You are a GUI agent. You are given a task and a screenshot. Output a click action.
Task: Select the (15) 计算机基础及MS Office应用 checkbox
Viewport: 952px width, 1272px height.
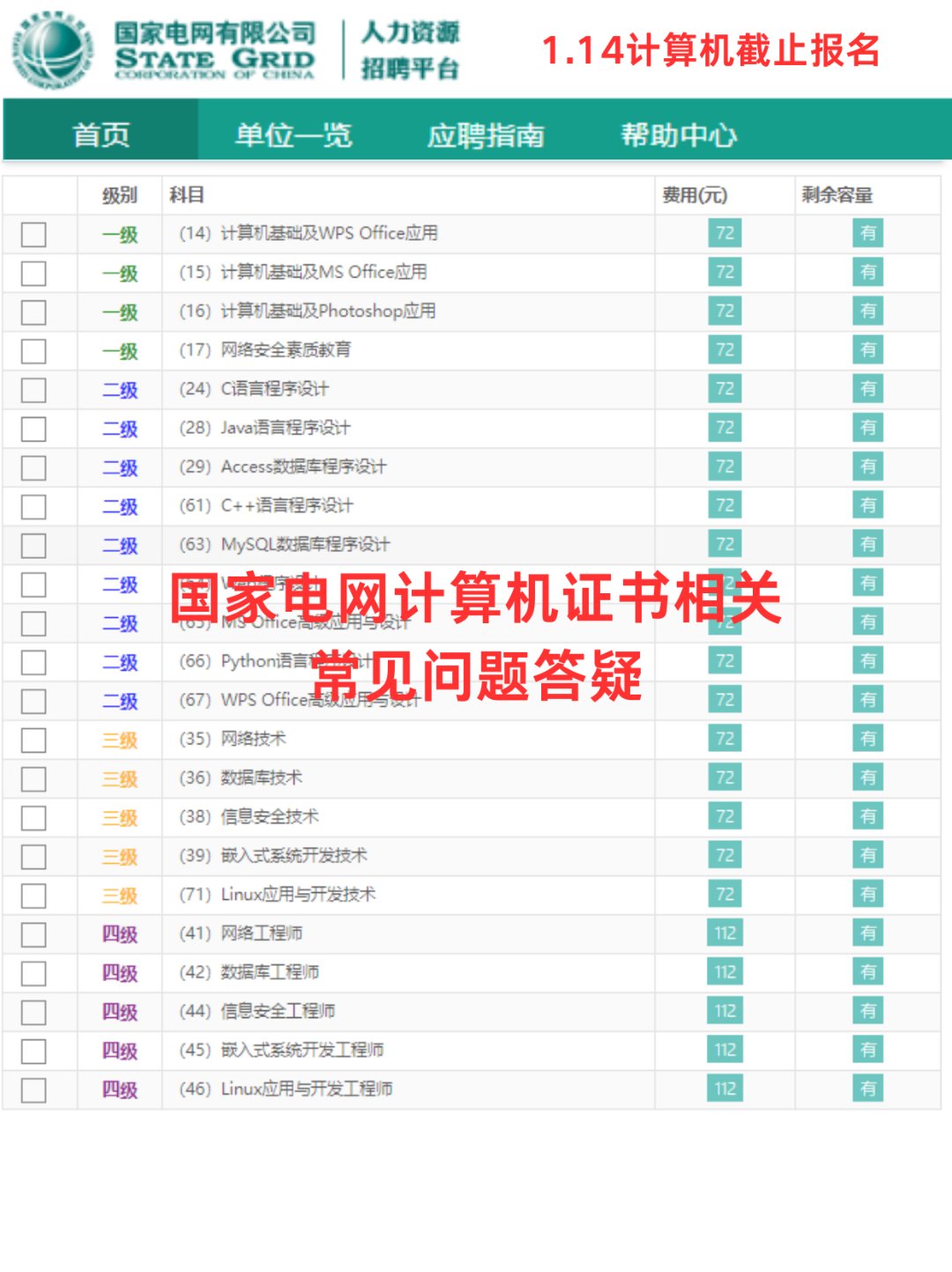(33, 273)
